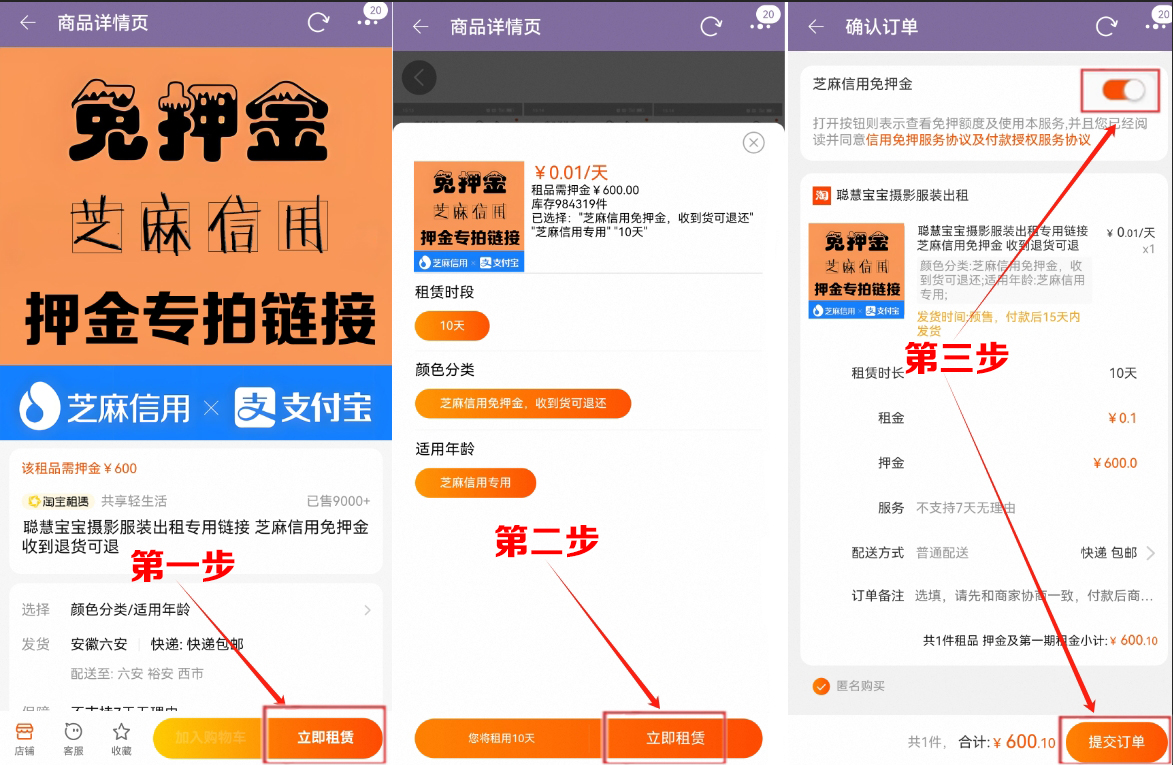
Task: Open 信用免押服务协议及付款授权服务协议 link
Action: pos(978,140)
